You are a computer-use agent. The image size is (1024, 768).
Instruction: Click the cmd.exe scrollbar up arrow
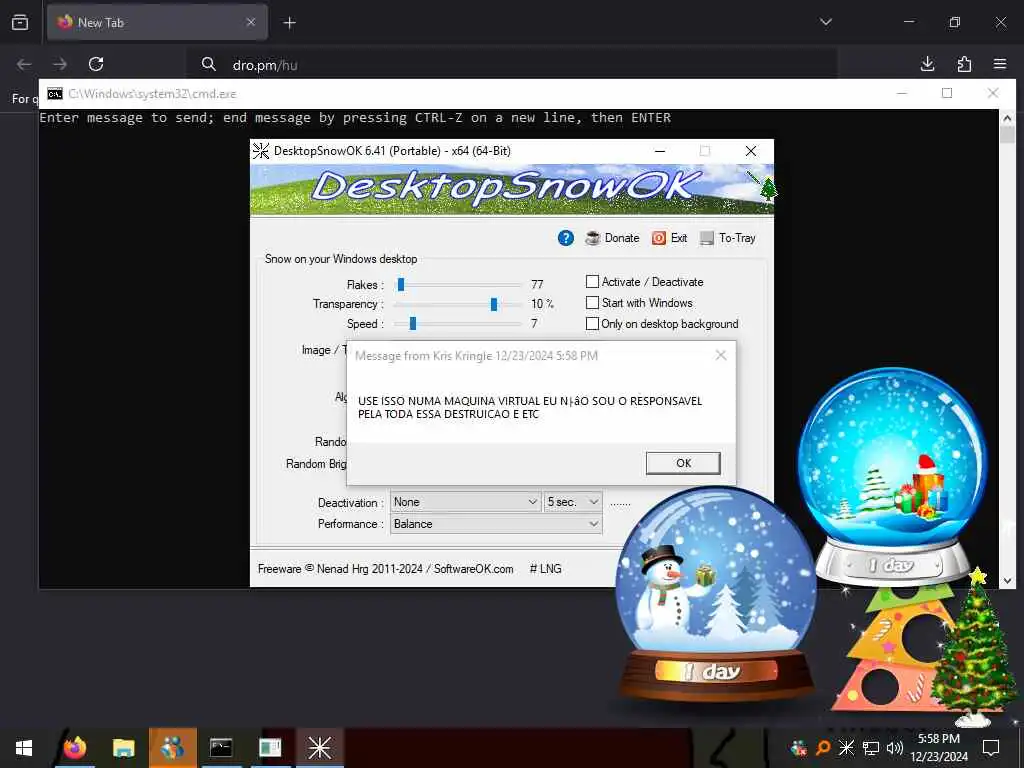1007,118
